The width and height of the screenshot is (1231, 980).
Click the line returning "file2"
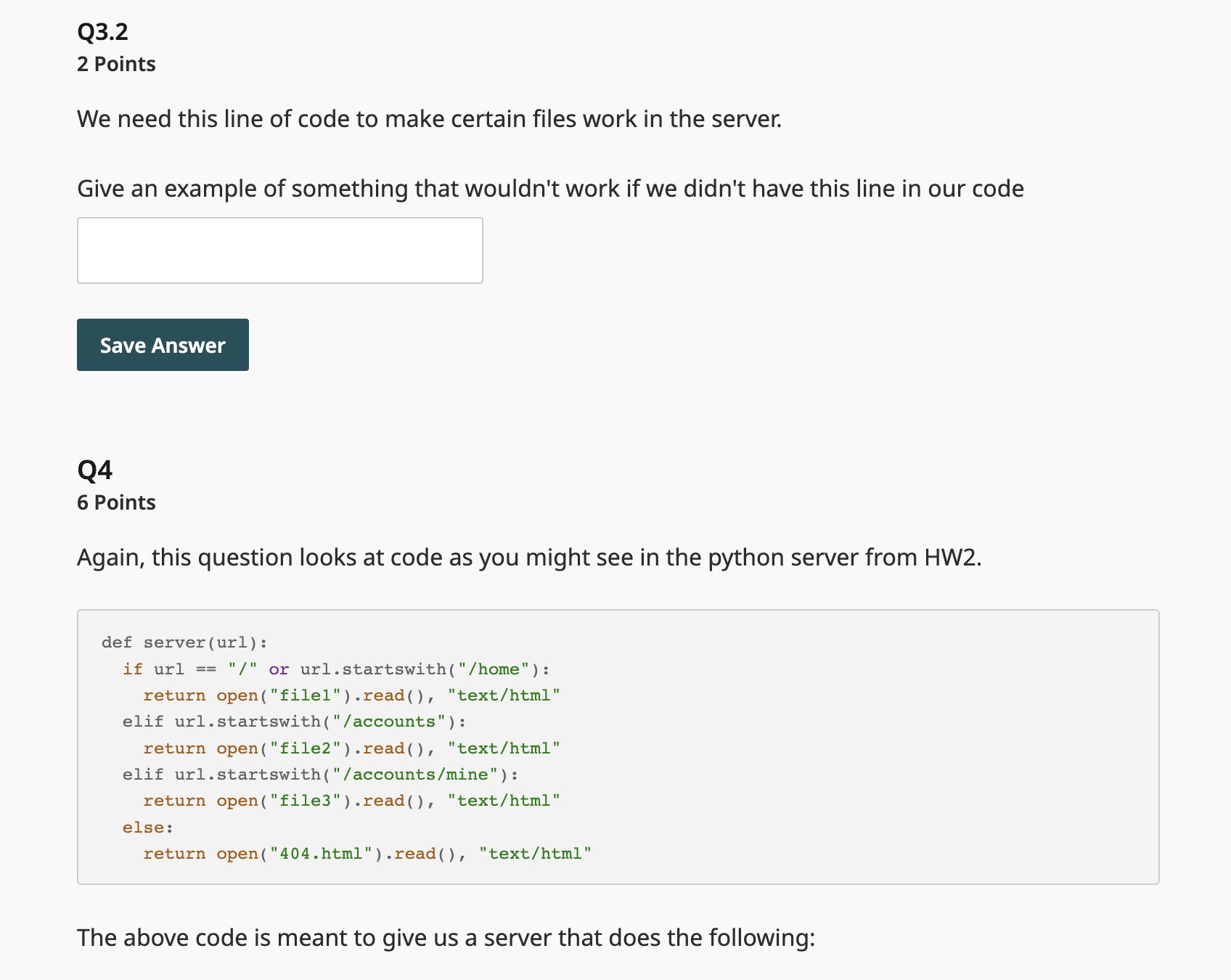[351, 748]
